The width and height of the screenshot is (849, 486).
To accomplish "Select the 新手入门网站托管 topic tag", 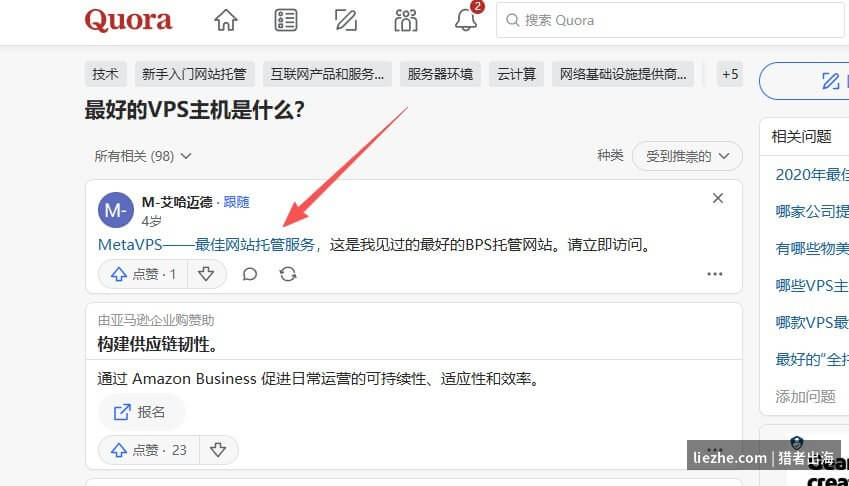I will tap(194, 74).
